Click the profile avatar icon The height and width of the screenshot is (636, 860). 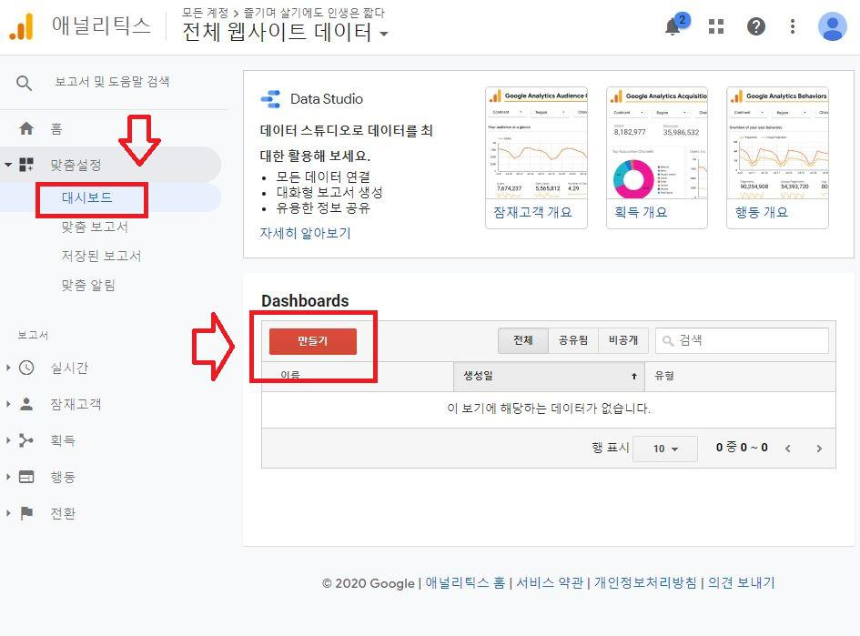point(831,27)
